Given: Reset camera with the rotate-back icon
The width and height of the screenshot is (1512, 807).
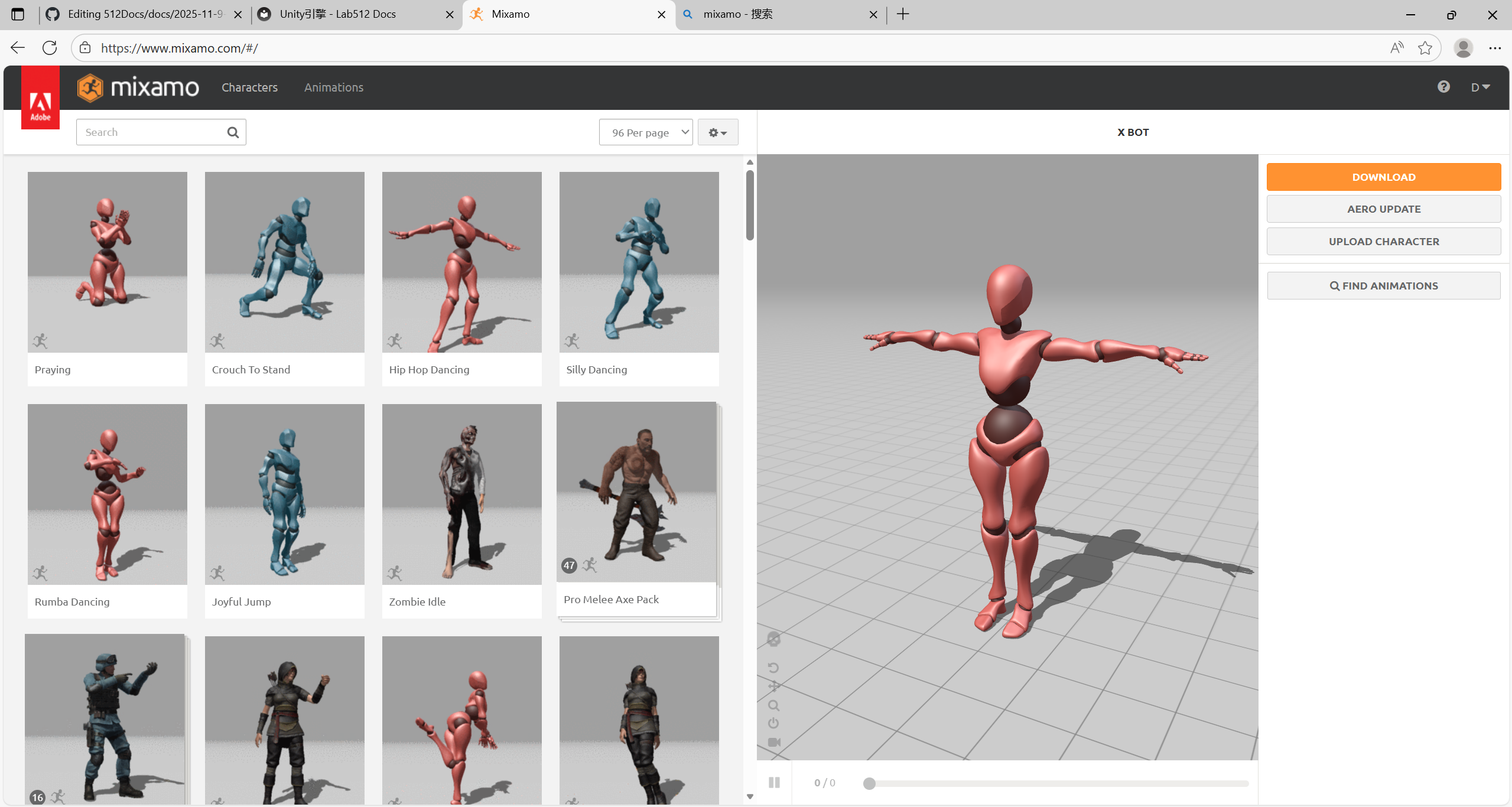Looking at the screenshot, I should (773, 668).
